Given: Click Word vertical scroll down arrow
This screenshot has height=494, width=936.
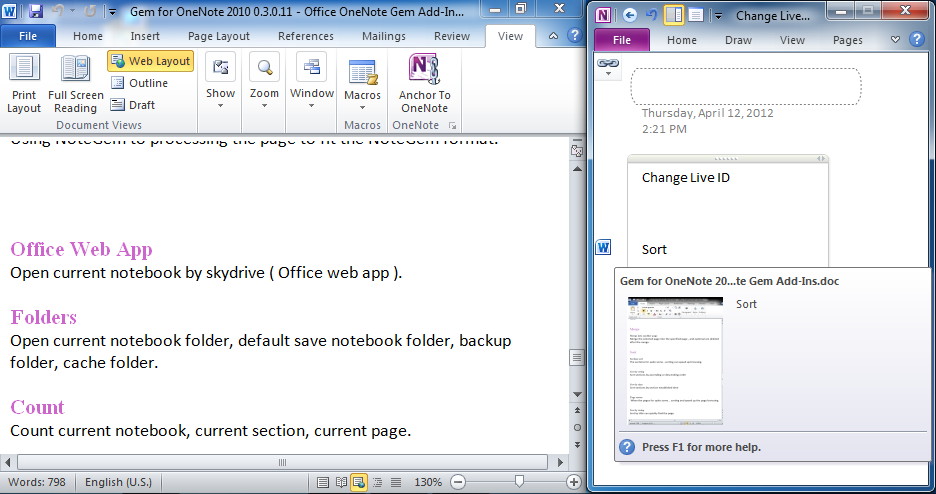Looking at the screenshot, I should click(x=577, y=394).
